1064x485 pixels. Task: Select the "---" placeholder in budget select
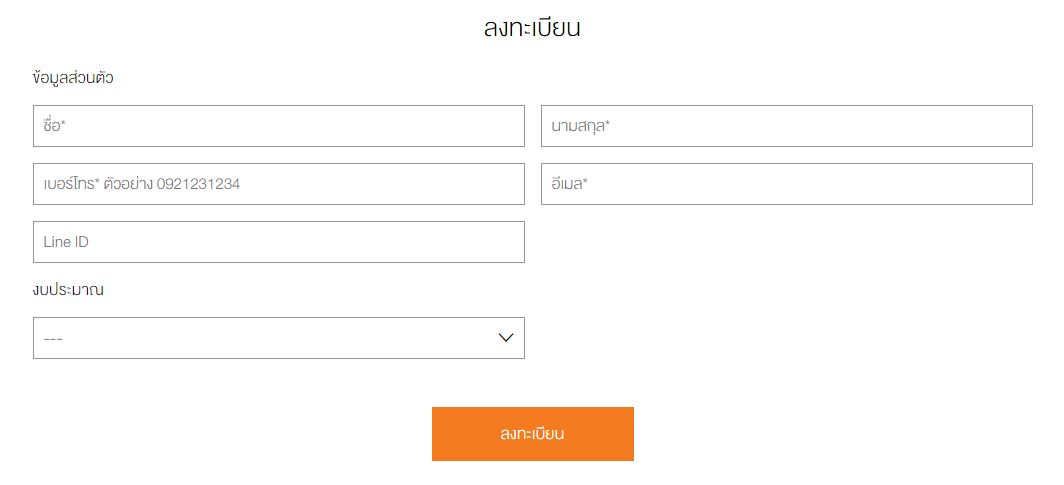point(54,339)
